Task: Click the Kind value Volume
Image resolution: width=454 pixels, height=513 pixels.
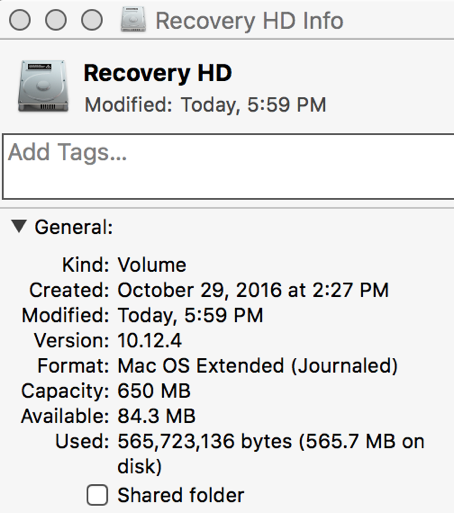Action: (x=152, y=265)
